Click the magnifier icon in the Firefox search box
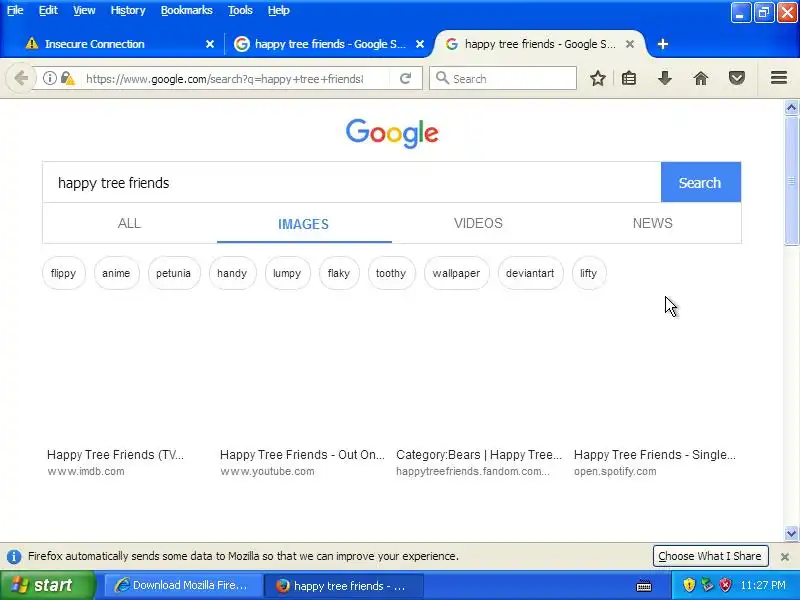 (442, 78)
